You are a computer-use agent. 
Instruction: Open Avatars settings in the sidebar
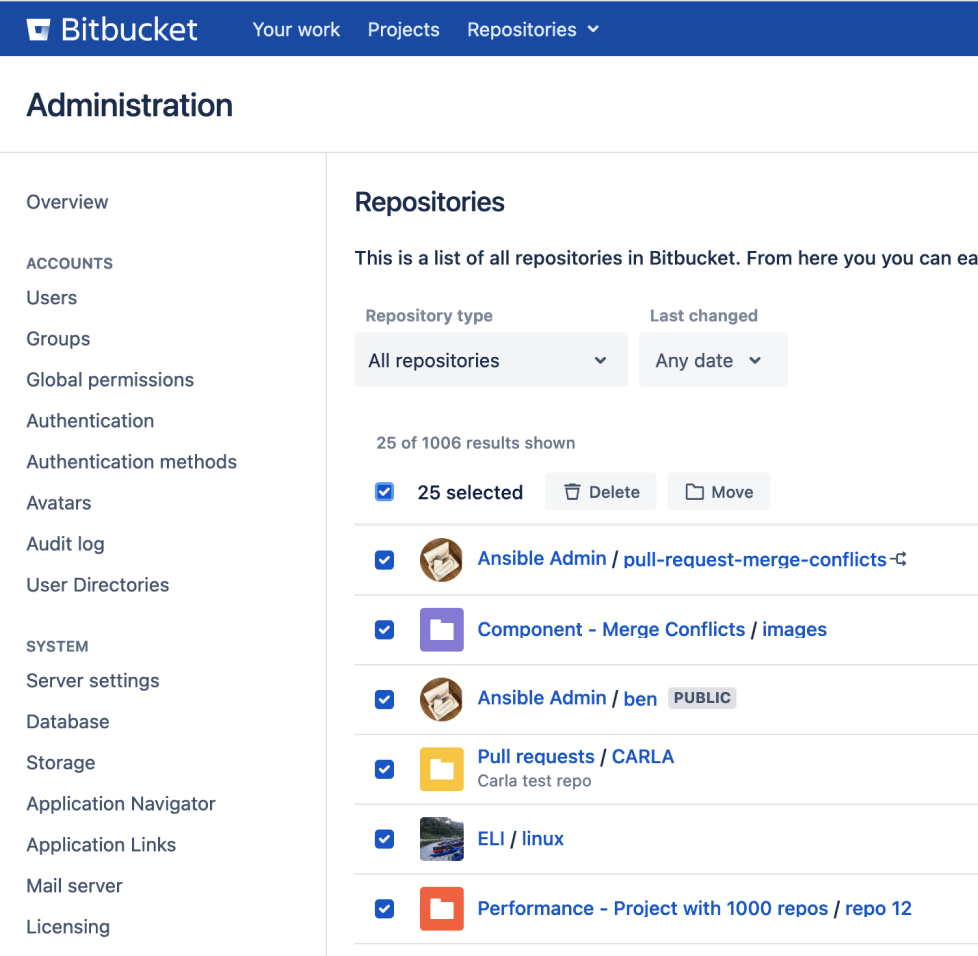[x=59, y=503]
